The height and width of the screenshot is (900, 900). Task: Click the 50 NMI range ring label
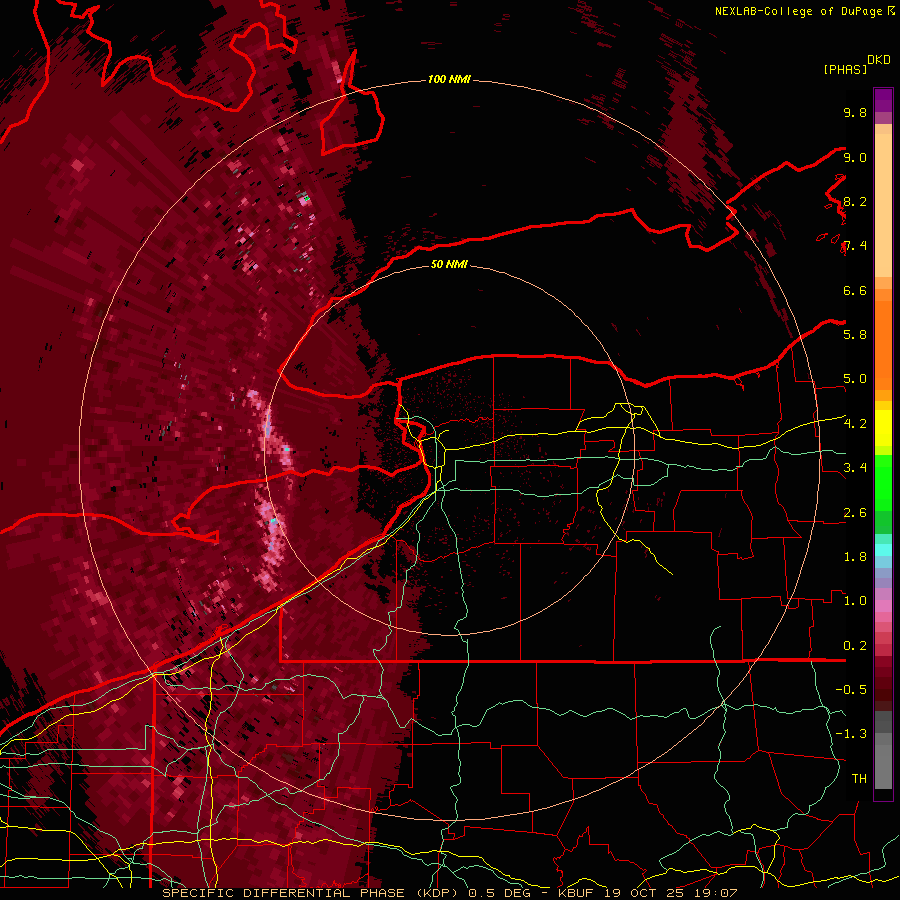(x=449, y=265)
